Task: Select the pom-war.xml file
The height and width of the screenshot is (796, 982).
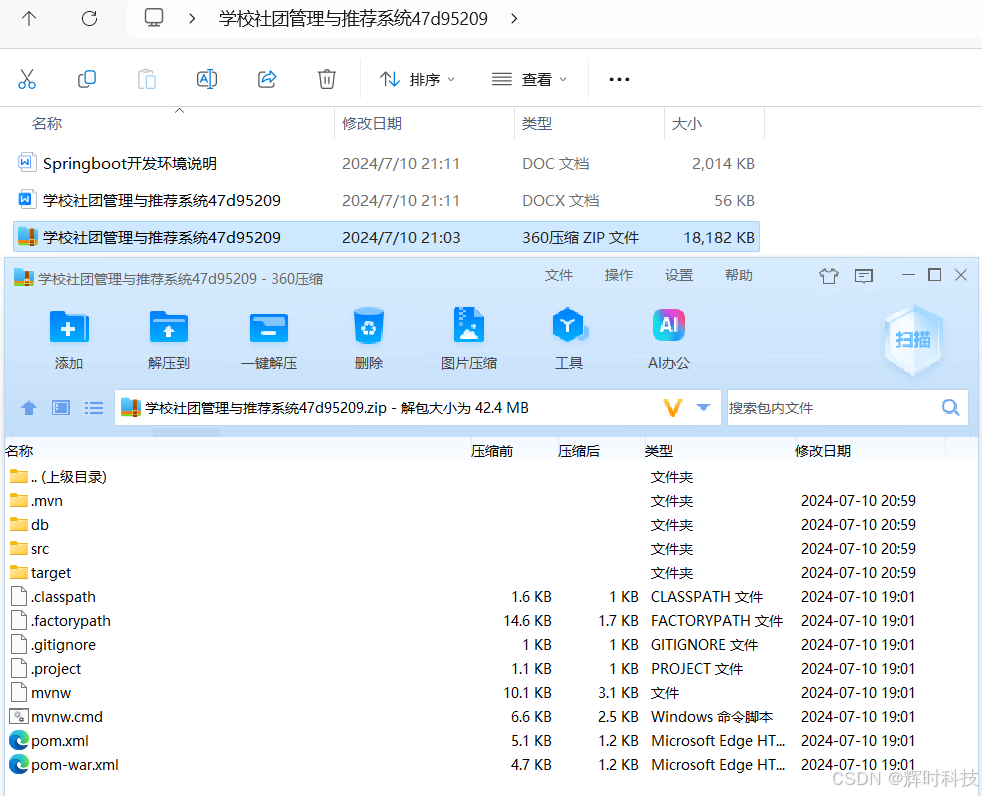Action: [x=64, y=765]
